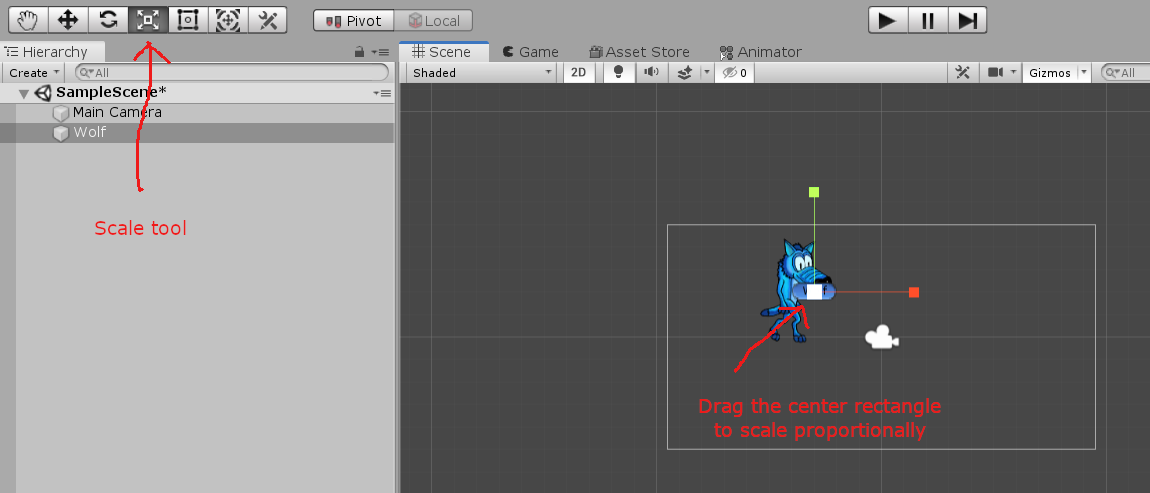Open the Shaded draw mode dropdown

[481, 73]
